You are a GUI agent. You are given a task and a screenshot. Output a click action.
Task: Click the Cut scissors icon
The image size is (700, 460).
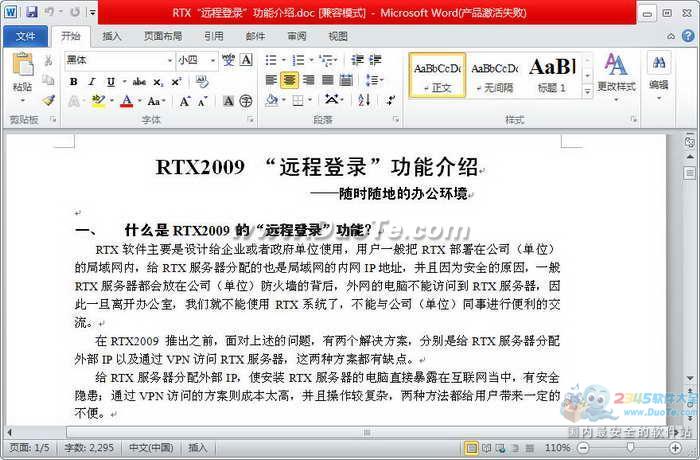pyautogui.click(x=48, y=60)
